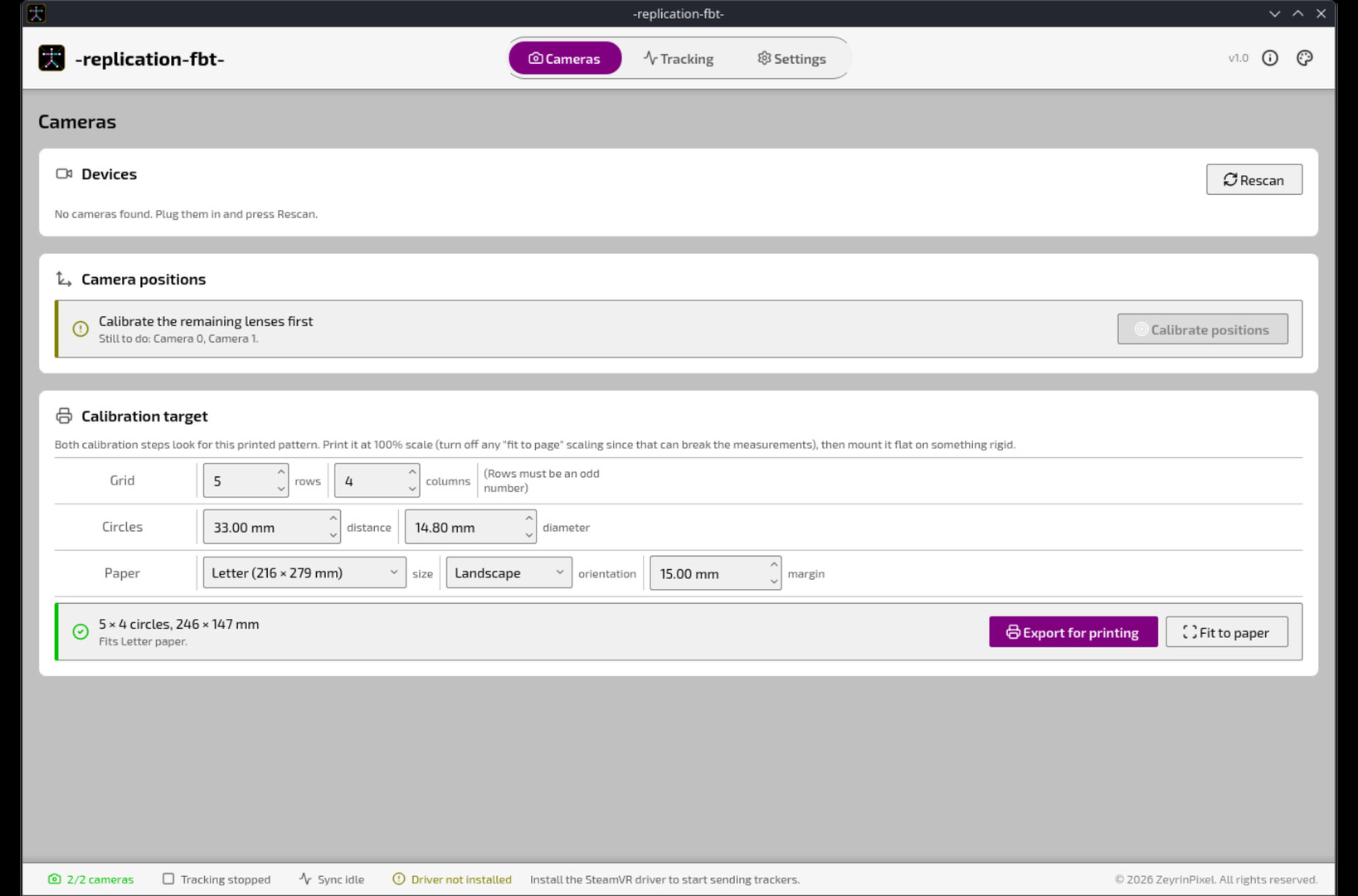1358x896 pixels.
Task: Decrease grid columns with down arrow
Action: pos(412,489)
